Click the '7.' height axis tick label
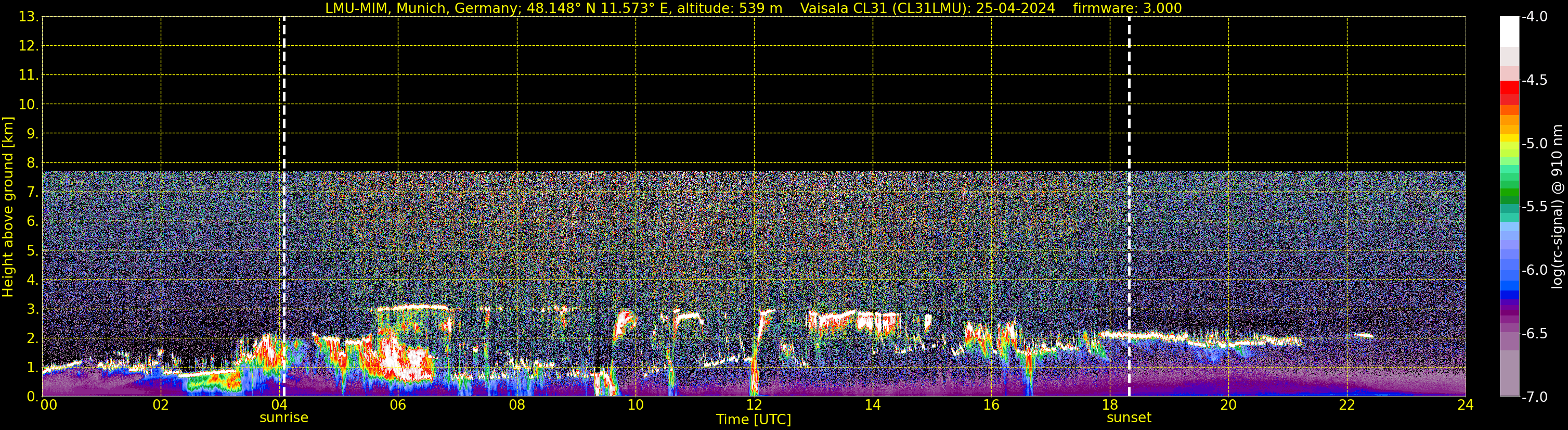Viewport: 1568px width, 430px height. 32,193
